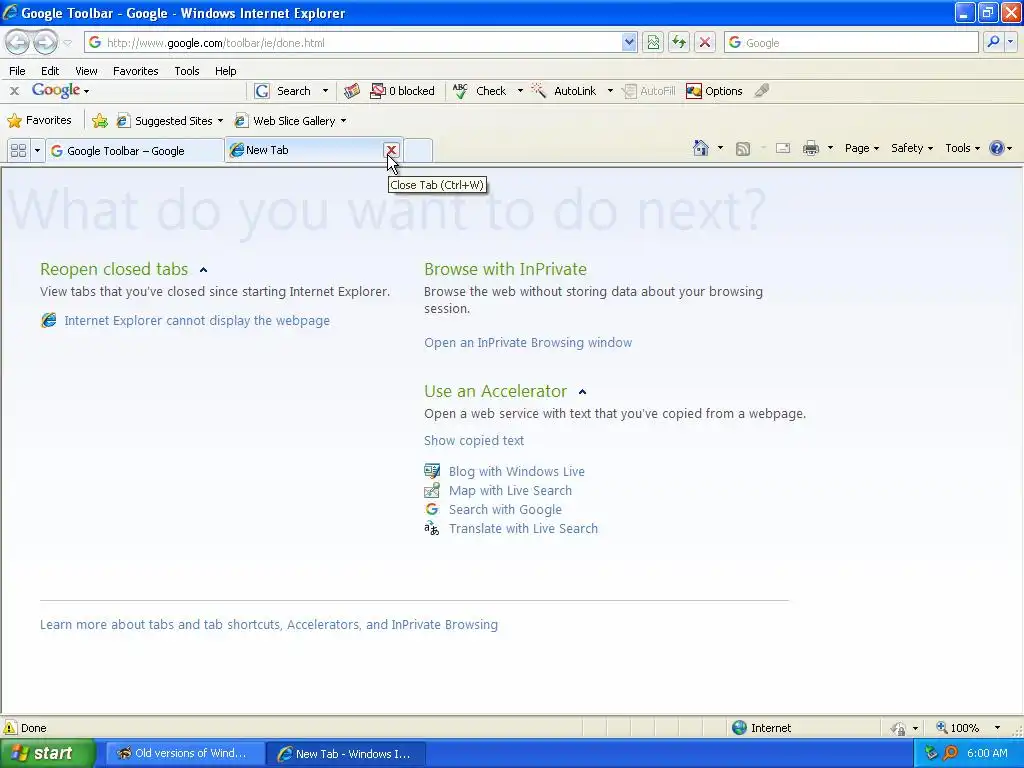Image resolution: width=1024 pixels, height=768 pixels.
Task: Collapse the Use an Accelerator section
Action: point(583,392)
